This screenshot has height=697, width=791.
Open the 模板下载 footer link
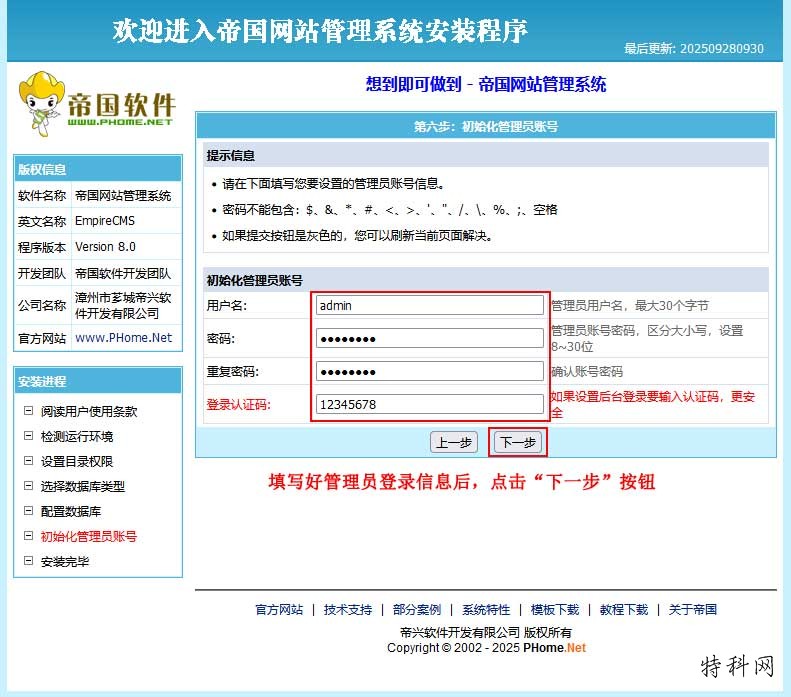(555, 610)
